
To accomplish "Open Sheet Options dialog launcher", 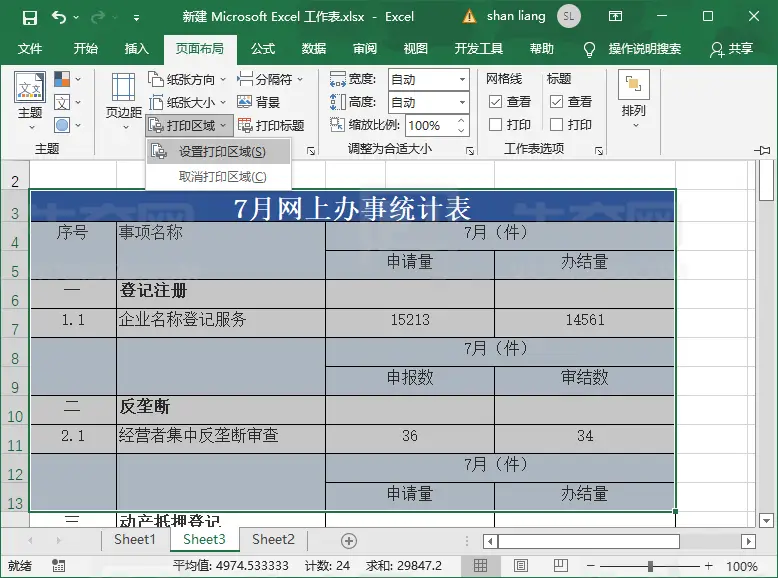I will (x=599, y=151).
